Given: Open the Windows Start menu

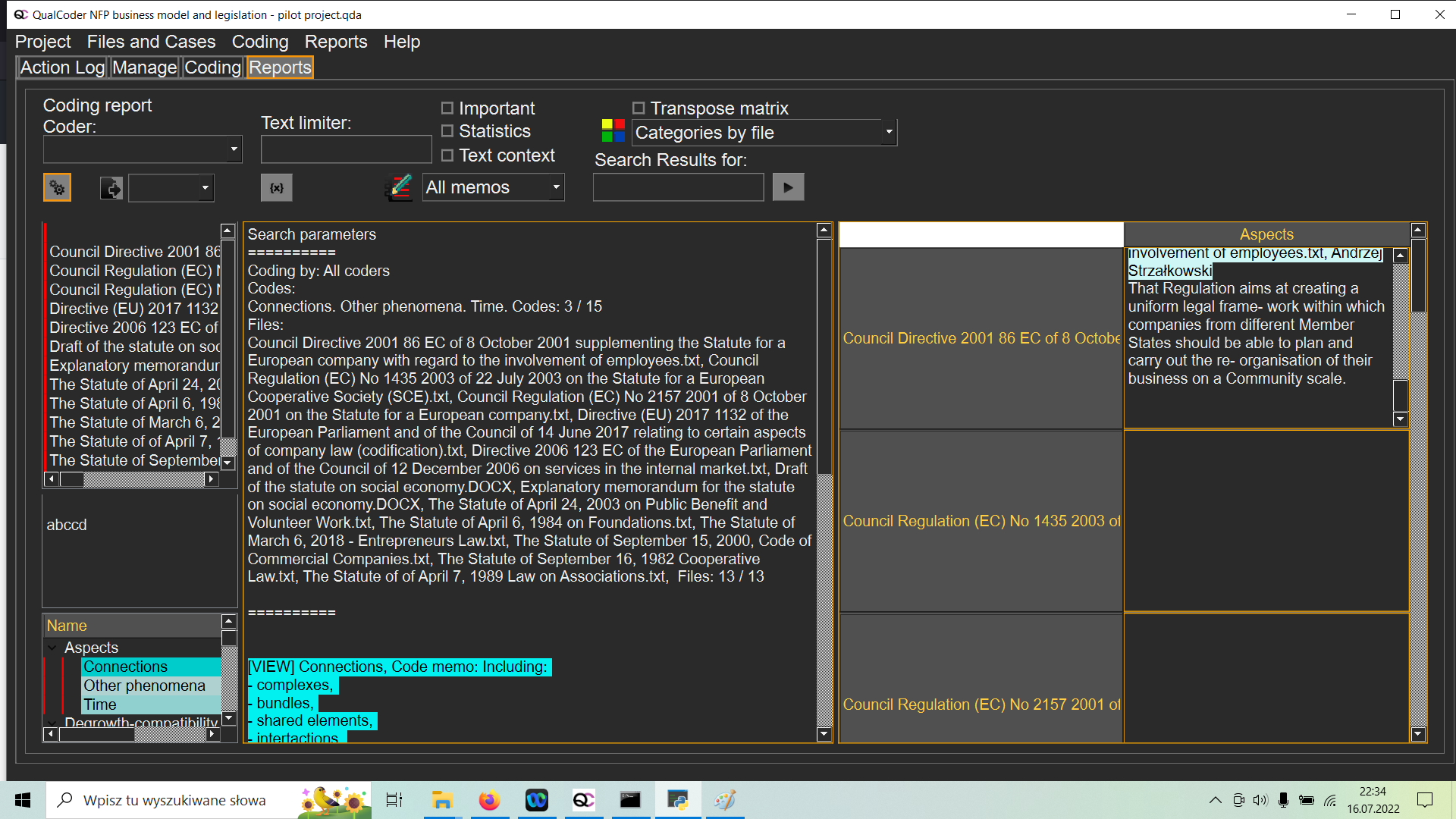Looking at the screenshot, I should coord(22,800).
